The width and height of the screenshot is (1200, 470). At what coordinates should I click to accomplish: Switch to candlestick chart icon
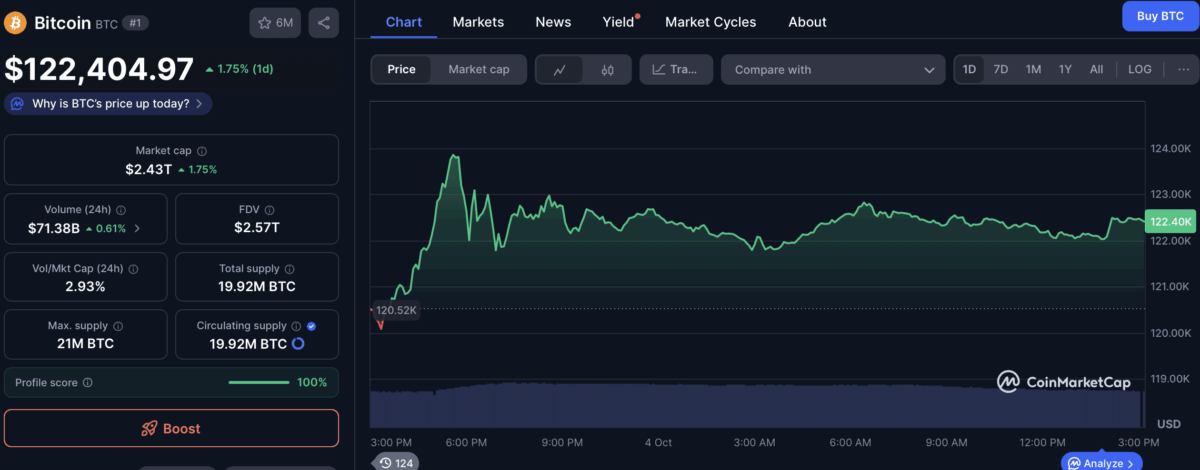pyautogui.click(x=607, y=70)
